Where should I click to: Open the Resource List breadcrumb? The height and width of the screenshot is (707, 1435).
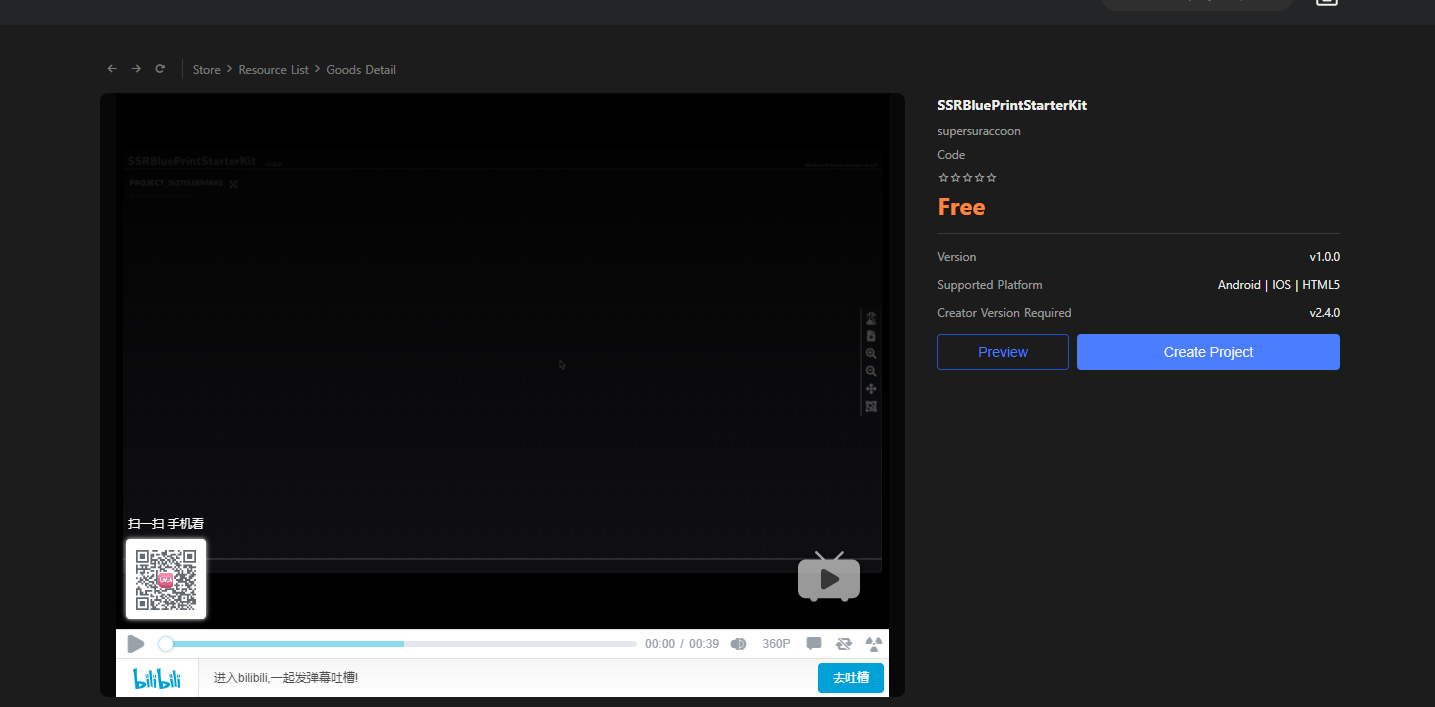[x=274, y=70]
